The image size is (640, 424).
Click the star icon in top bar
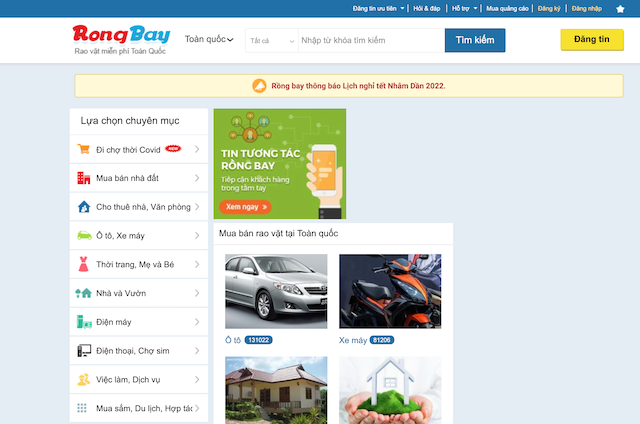(x=619, y=8)
